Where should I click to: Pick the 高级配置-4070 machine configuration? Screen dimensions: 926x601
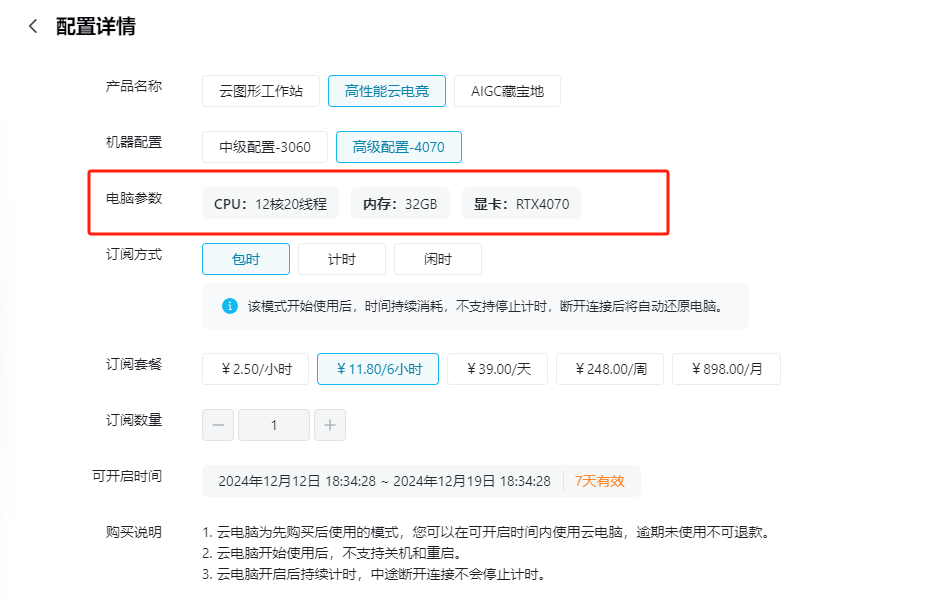pyautogui.click(x=399, y=147)
